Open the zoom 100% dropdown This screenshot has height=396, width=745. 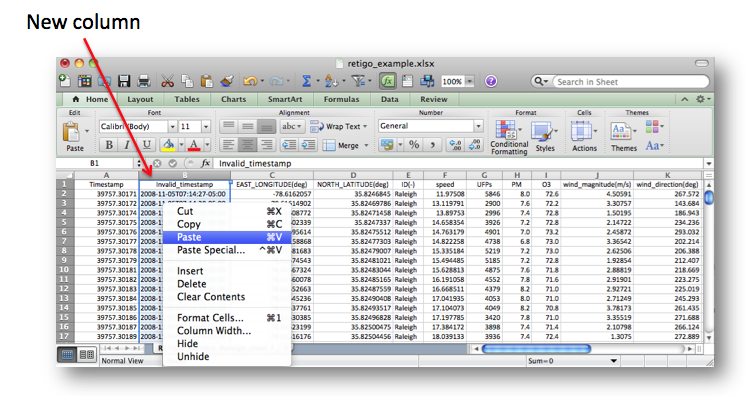coord(469,81)
